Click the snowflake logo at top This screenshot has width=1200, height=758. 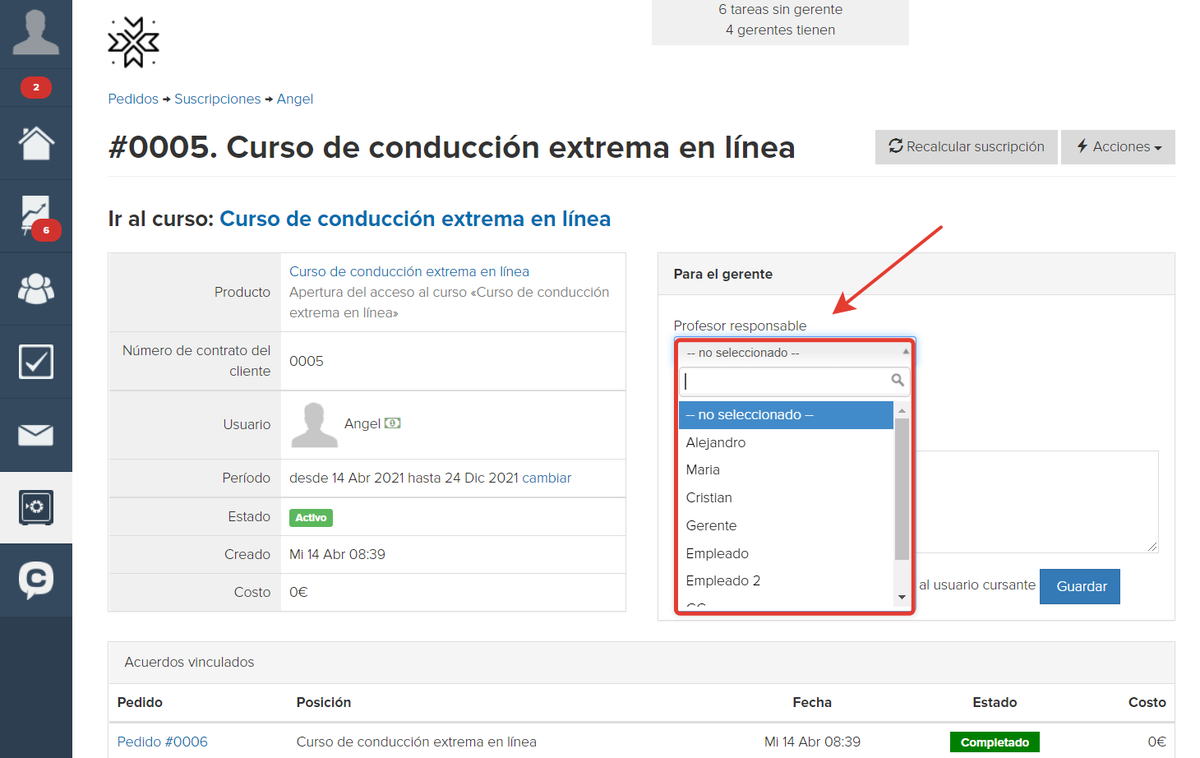[x=133, y=42]
